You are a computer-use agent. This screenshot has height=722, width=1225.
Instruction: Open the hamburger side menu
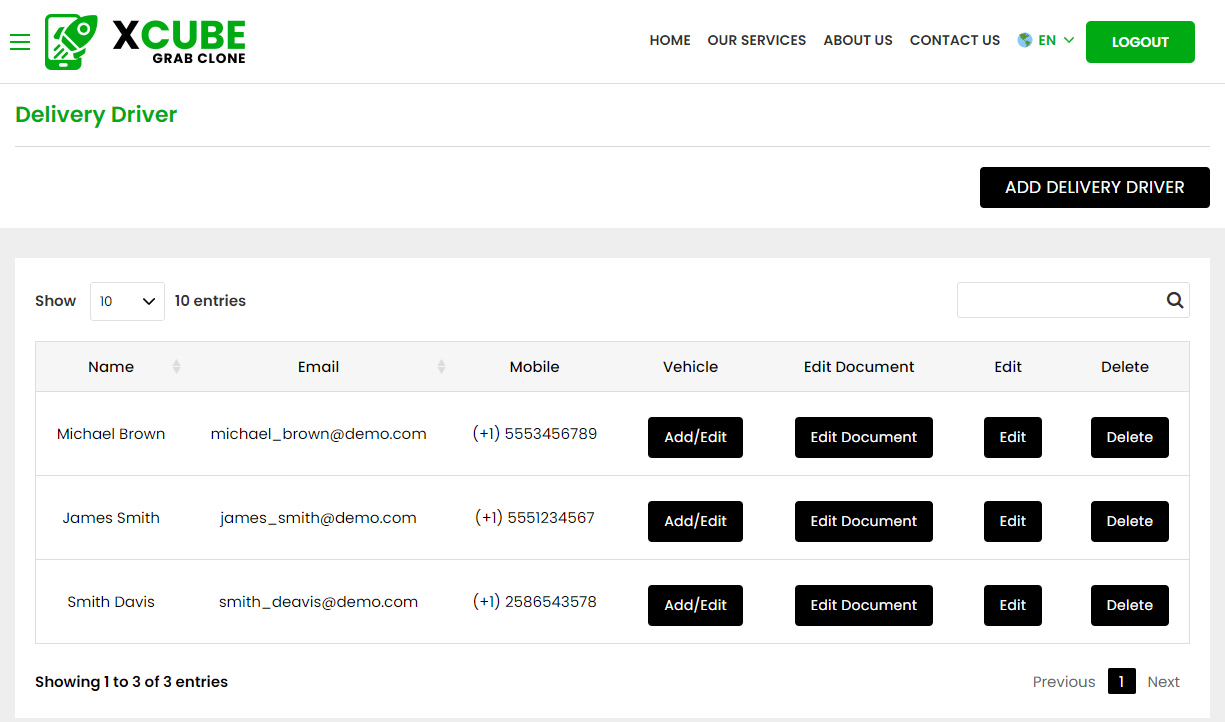coord(20,42)
